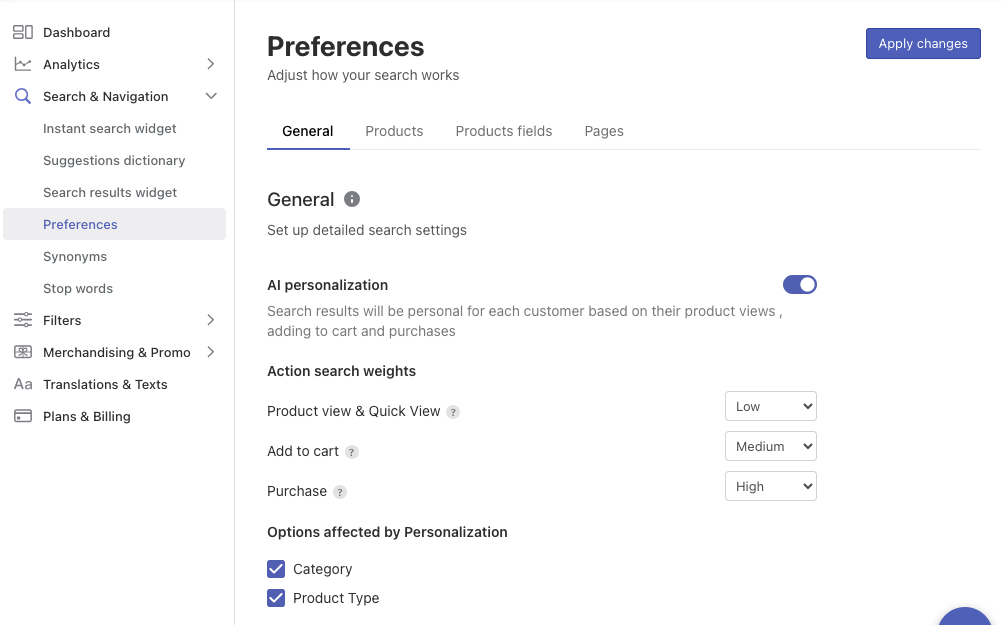This screenshot has width=1002, height=625.
Task: Uncheck the Category checkbox
Action: pos(276,569)
